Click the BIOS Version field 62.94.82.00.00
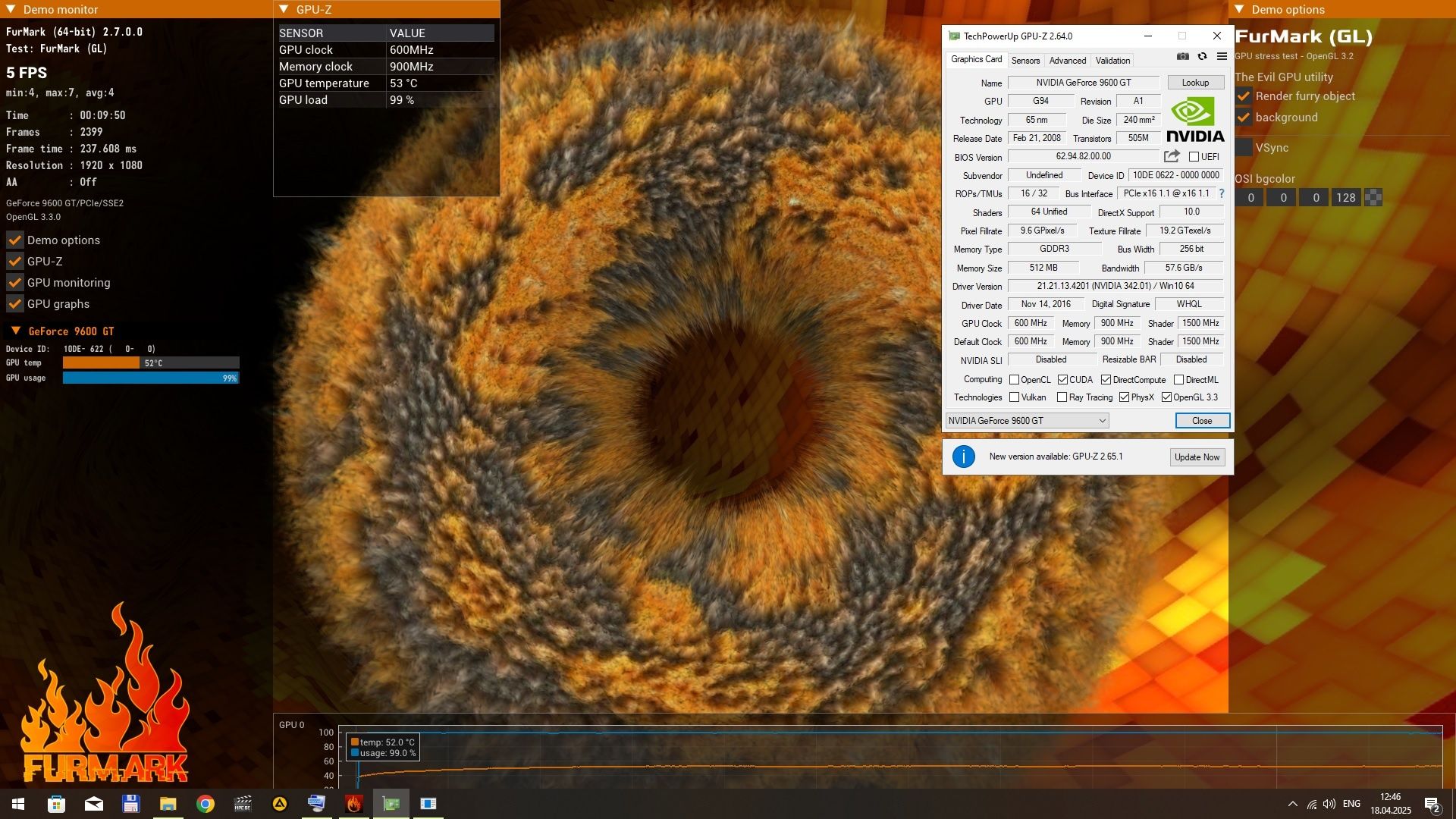Image resolution: width=1456 pixels, height=819 pixels. (1083, 157)
